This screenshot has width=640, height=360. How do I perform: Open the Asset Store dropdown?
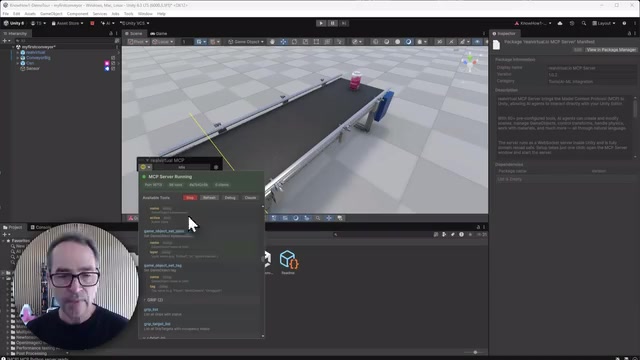click(68, 23)
